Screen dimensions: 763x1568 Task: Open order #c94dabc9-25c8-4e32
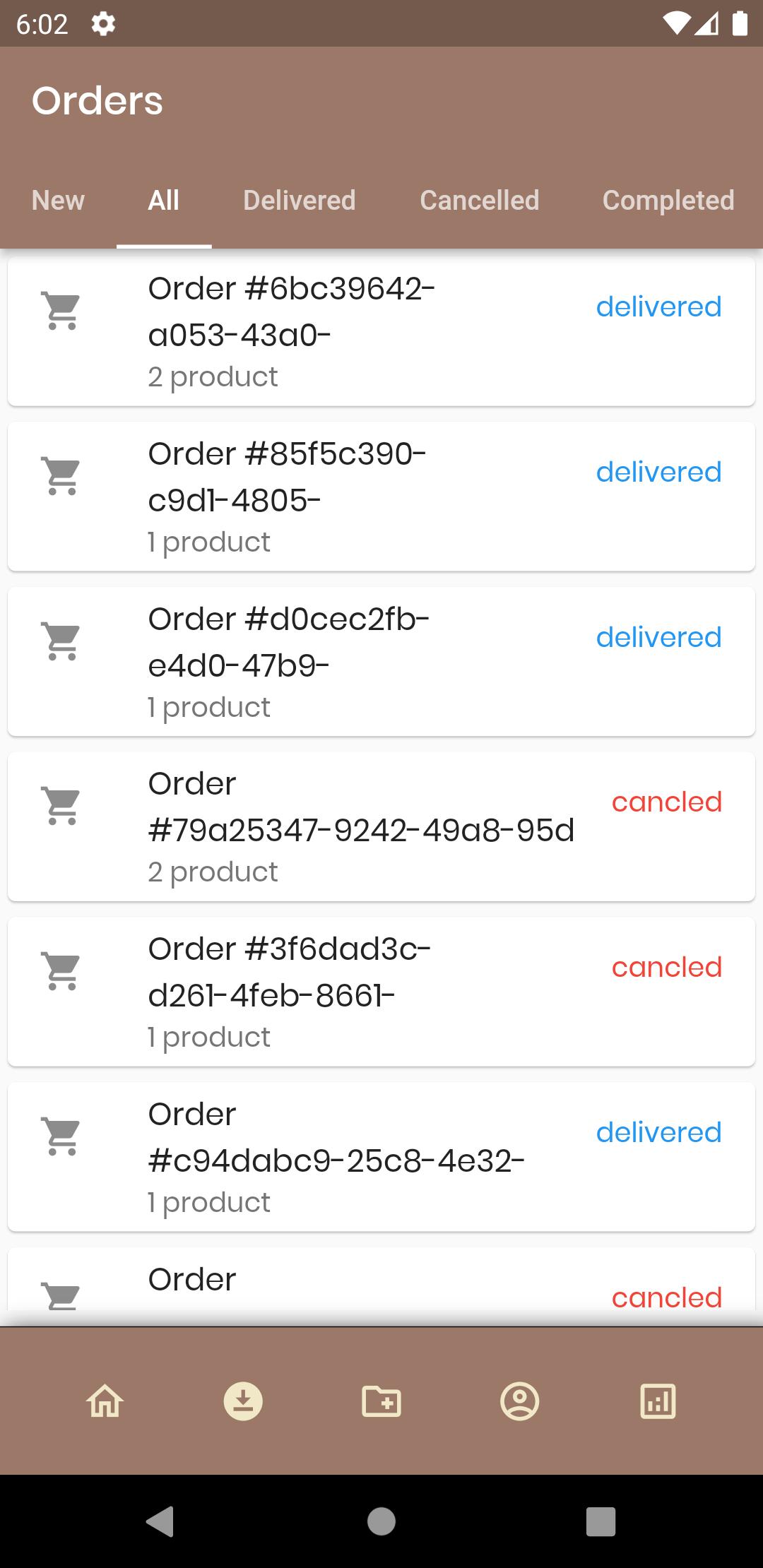[381, 1157]
